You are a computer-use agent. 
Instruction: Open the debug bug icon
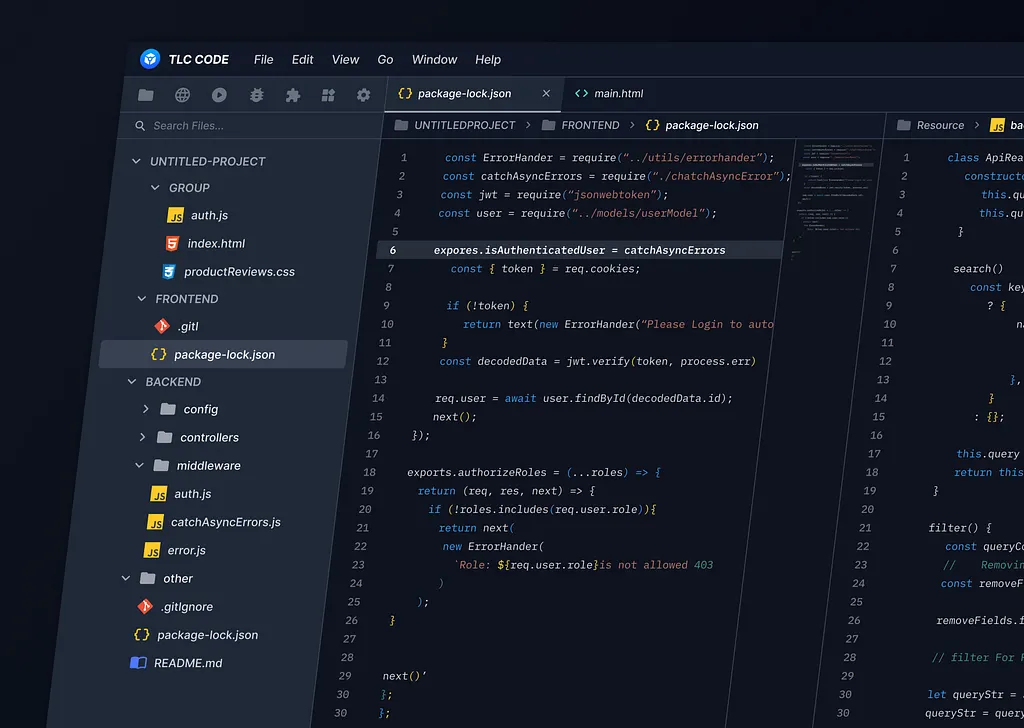click(256, 95)
